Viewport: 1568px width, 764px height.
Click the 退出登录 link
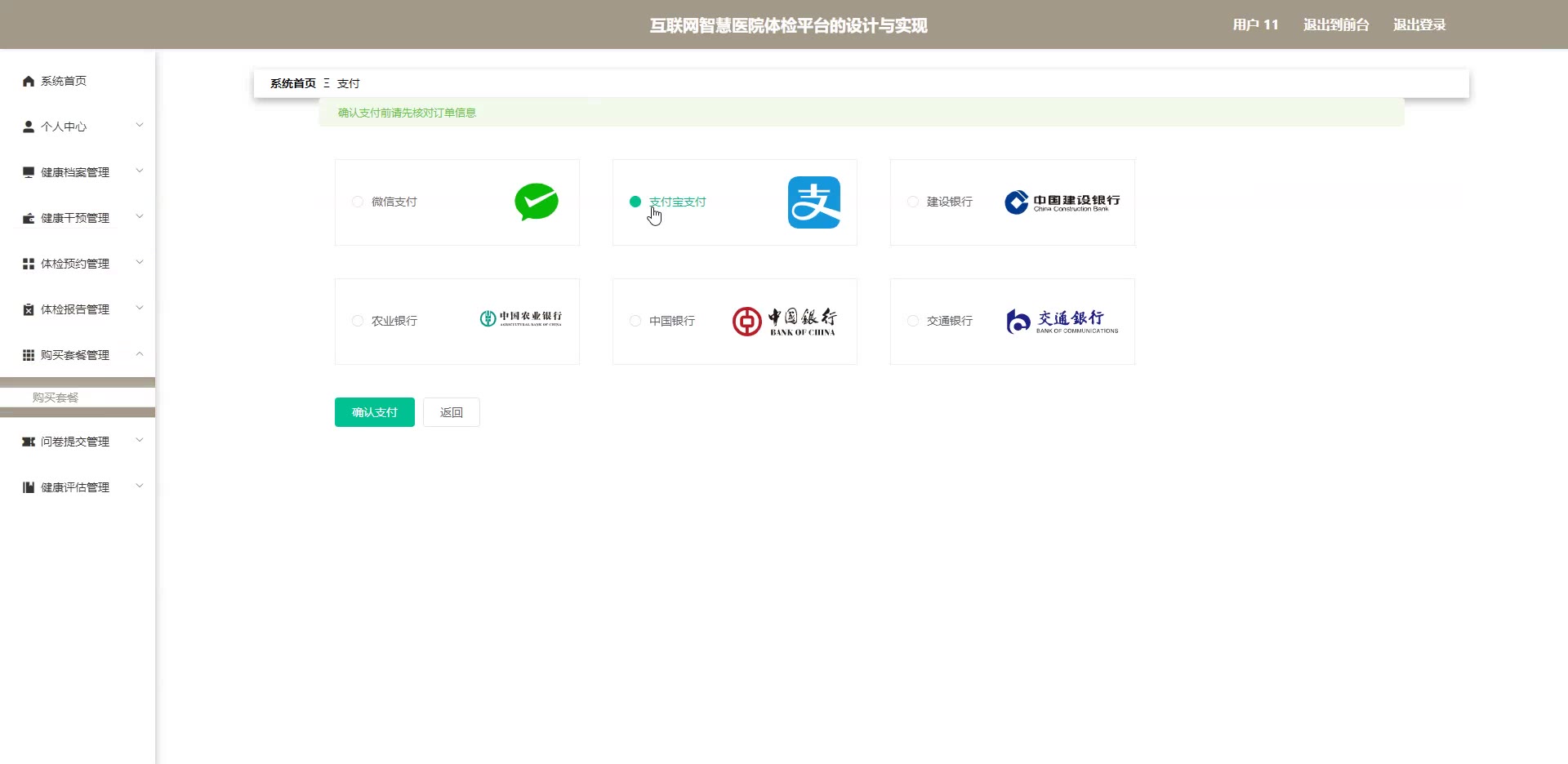point(1419,24)
